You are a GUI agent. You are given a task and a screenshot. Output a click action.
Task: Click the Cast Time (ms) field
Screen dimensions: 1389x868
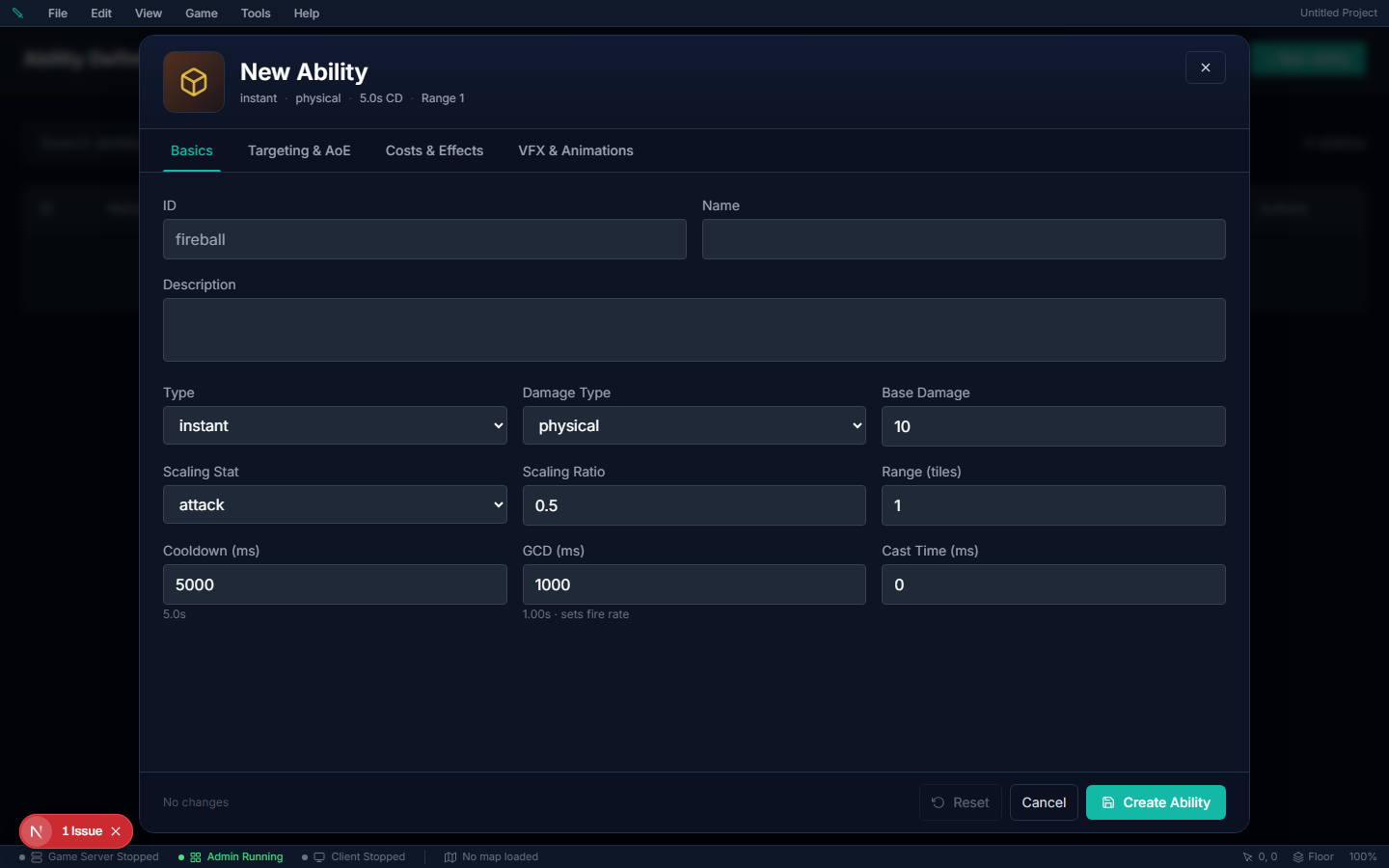click(1053, 584)
